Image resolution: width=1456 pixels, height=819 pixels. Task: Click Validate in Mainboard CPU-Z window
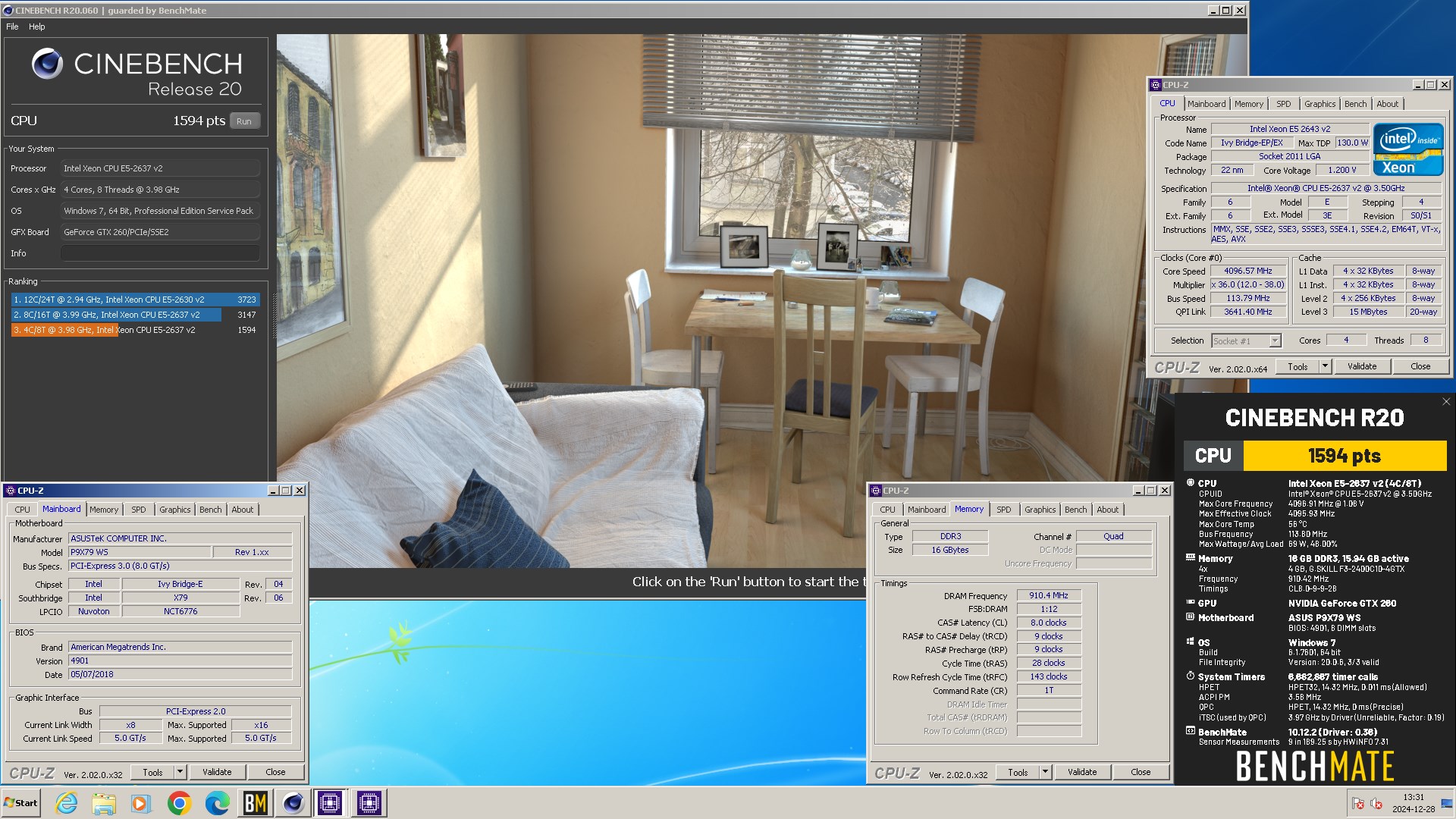coord(217,772)
